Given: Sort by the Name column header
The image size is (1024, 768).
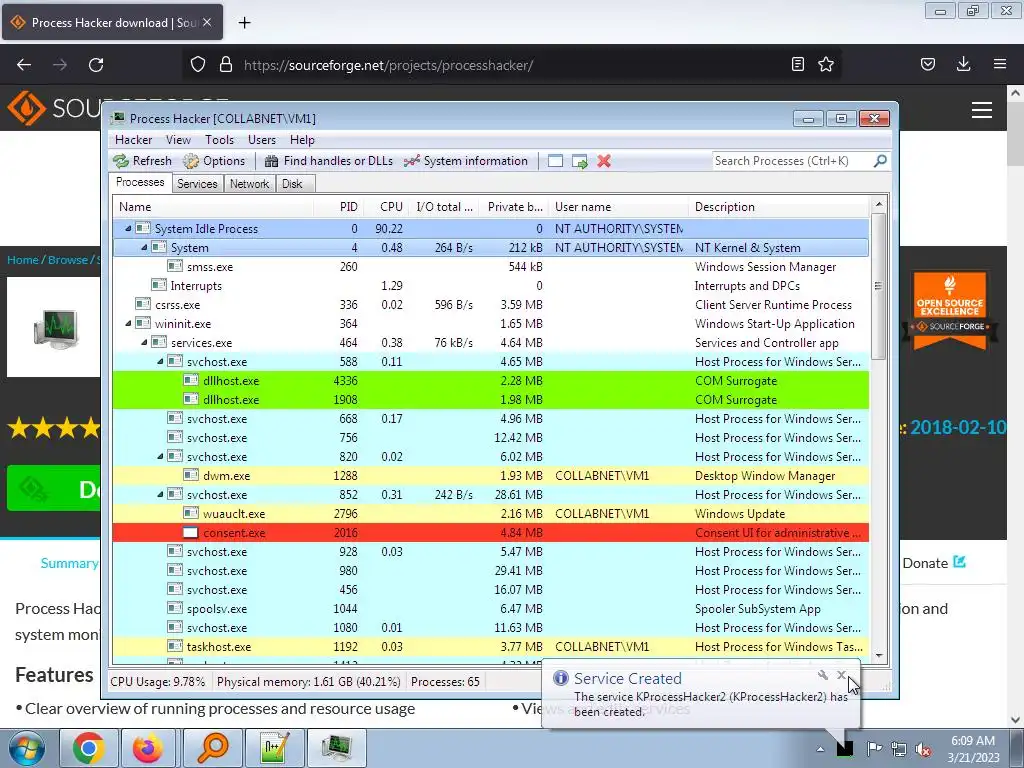Looking at the screenshot, I should pyautogui.click(x=214, y=207).
